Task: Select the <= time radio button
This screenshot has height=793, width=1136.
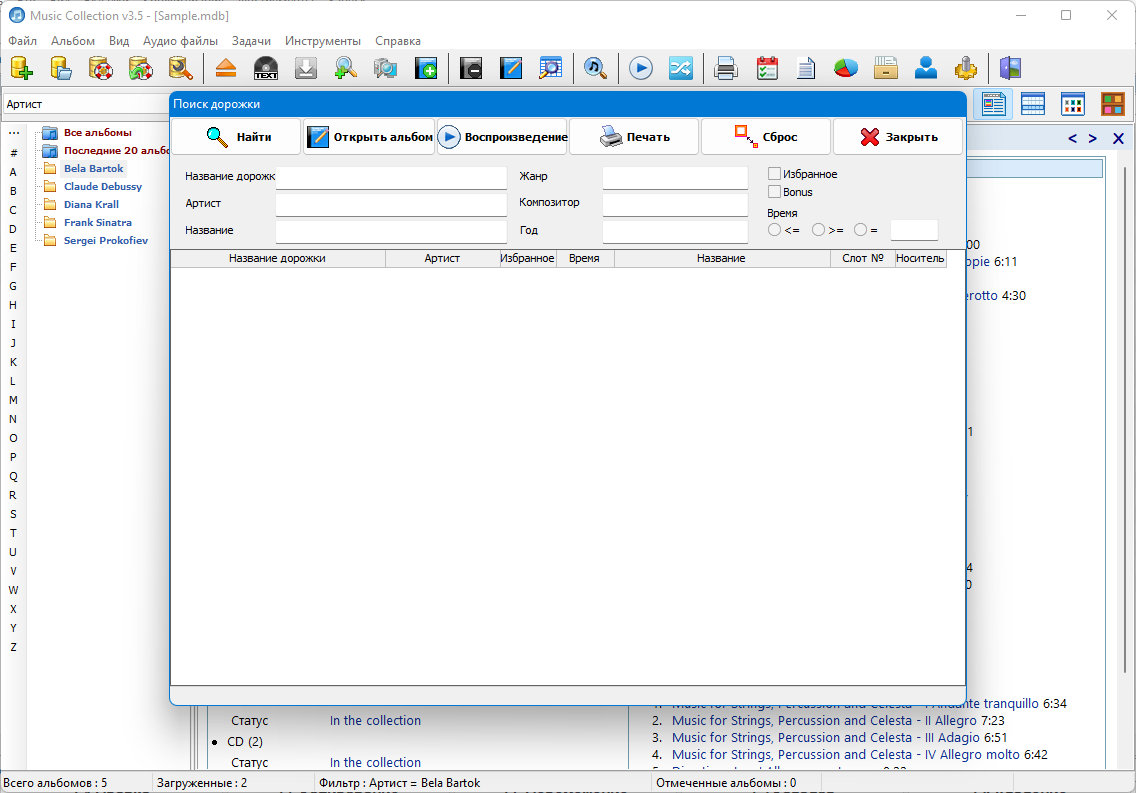Action: click(x=774, y=230)
